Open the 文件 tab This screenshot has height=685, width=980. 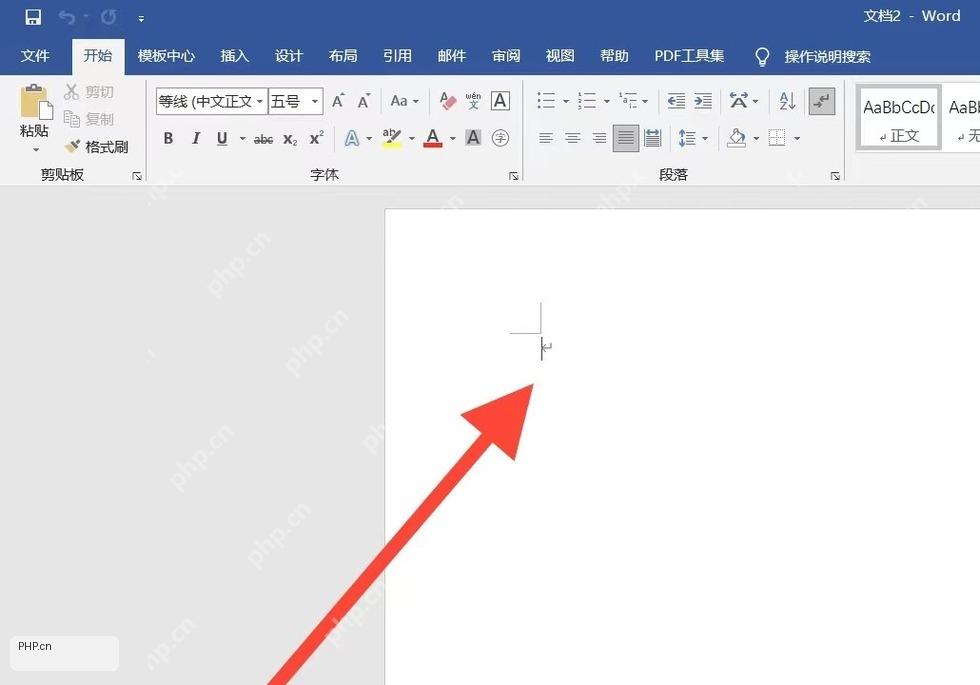click(35, 56)
